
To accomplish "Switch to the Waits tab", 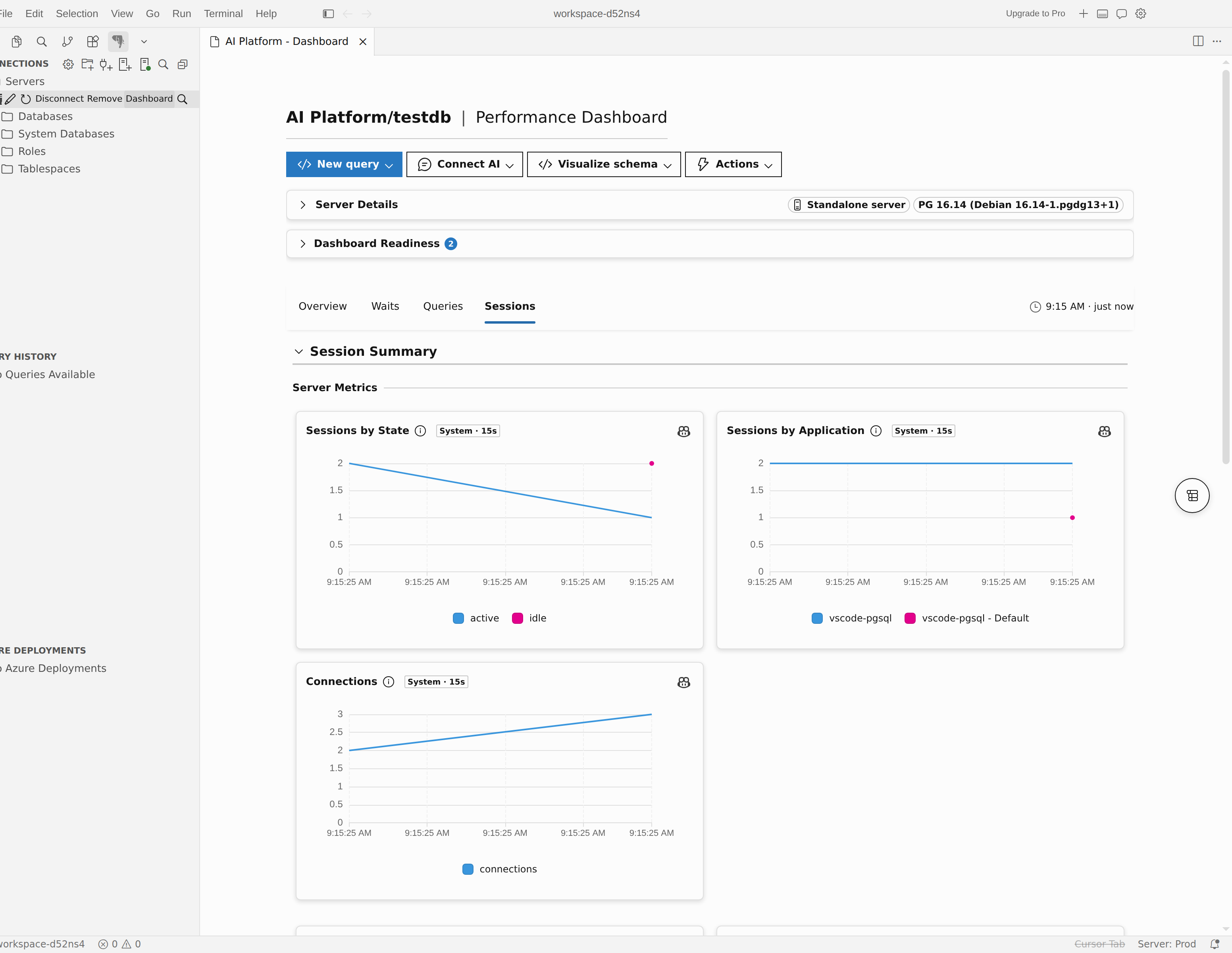I will 385,307.
